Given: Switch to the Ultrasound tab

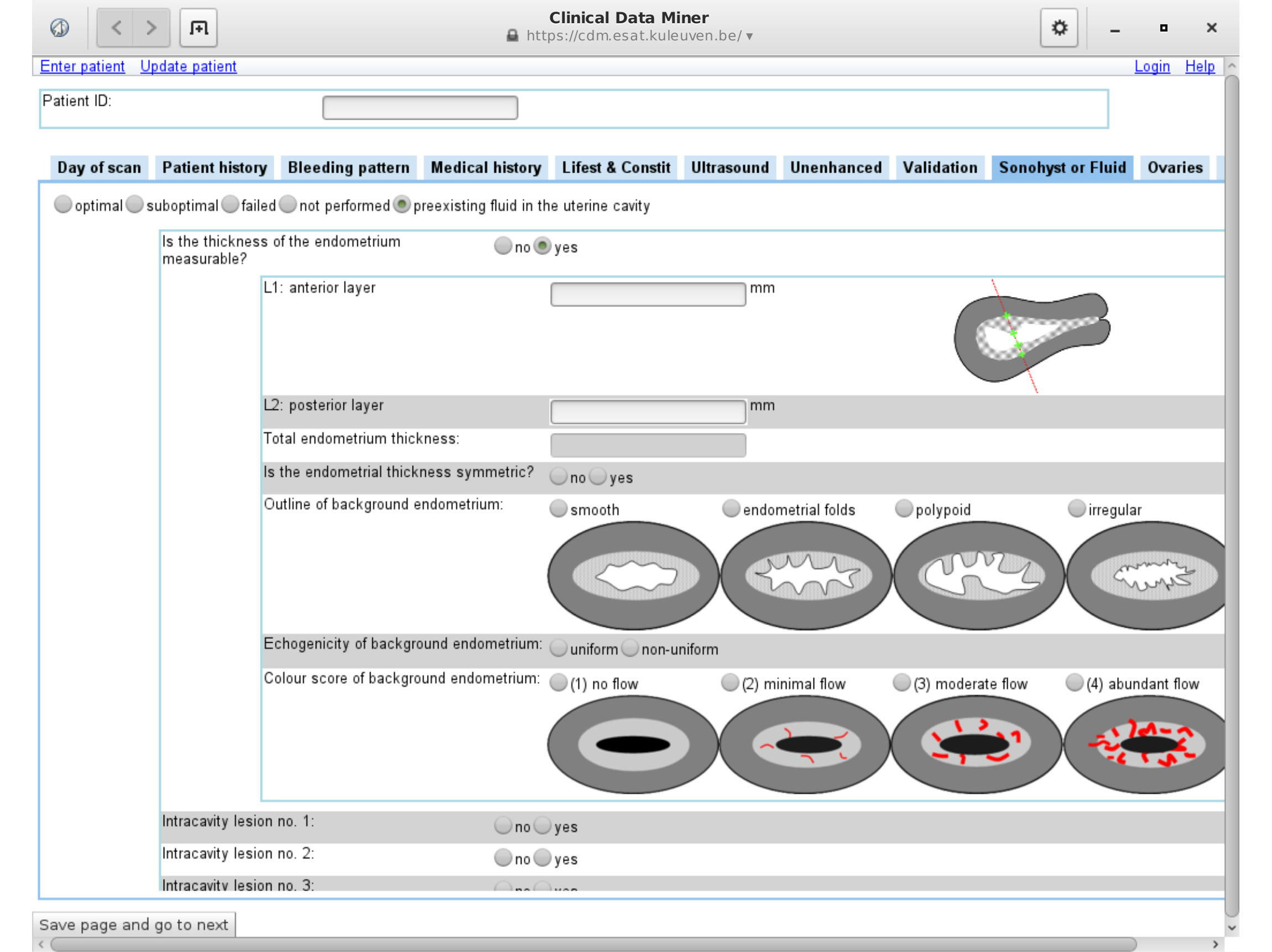Looking at the screenshot, I should pyautogui.click(x=729, y=168).
